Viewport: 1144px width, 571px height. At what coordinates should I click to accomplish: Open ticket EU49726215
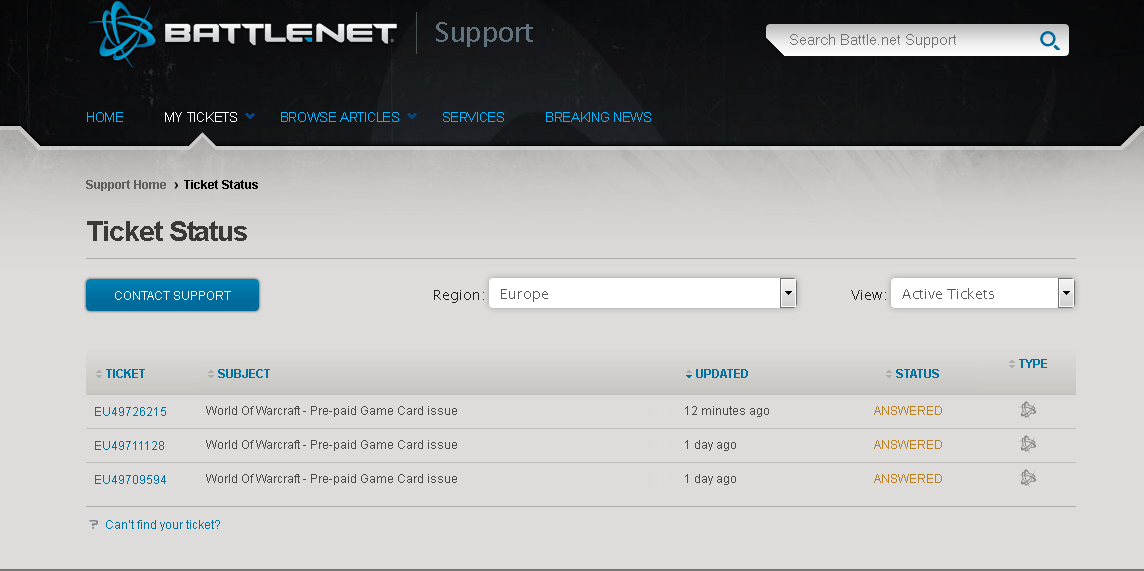pyautogui.click(x=130, y=411)
